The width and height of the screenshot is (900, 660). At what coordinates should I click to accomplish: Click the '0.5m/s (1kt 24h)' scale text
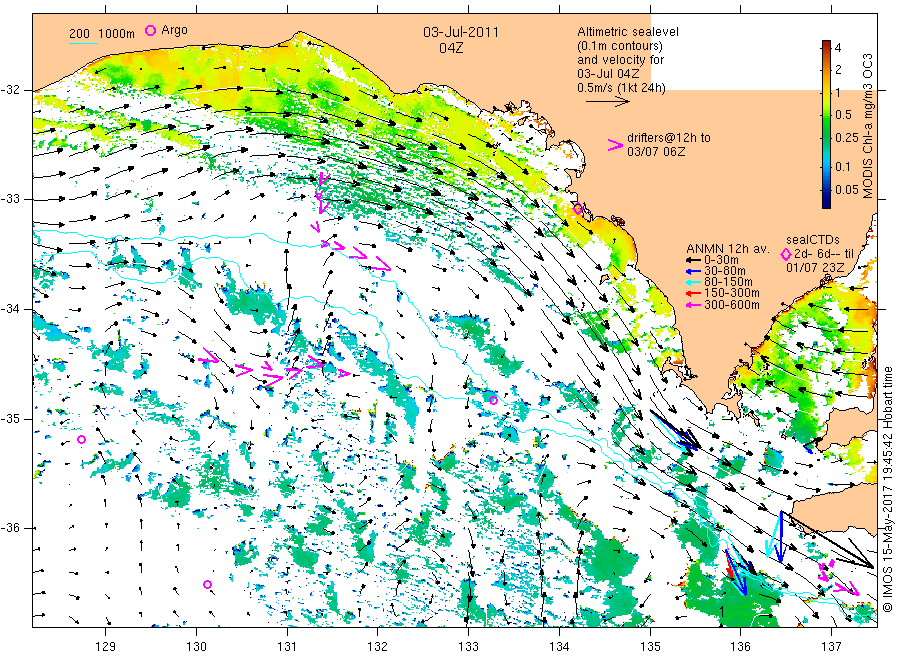622,88
